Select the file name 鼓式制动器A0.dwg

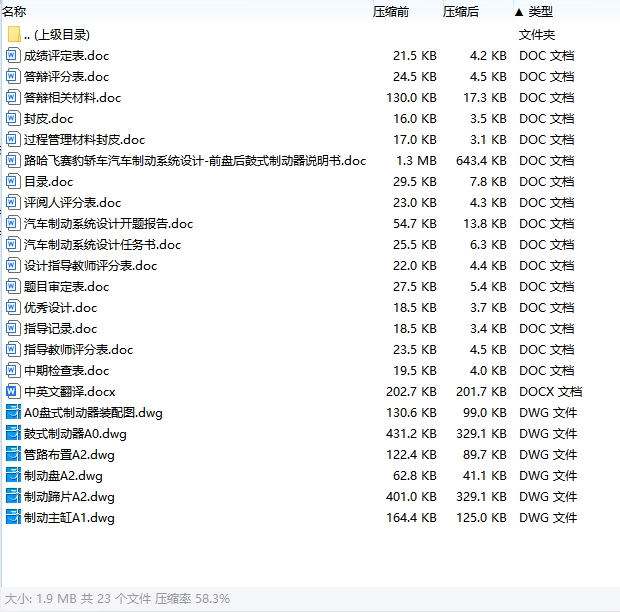pyautogui.click(x=75, y=433)
